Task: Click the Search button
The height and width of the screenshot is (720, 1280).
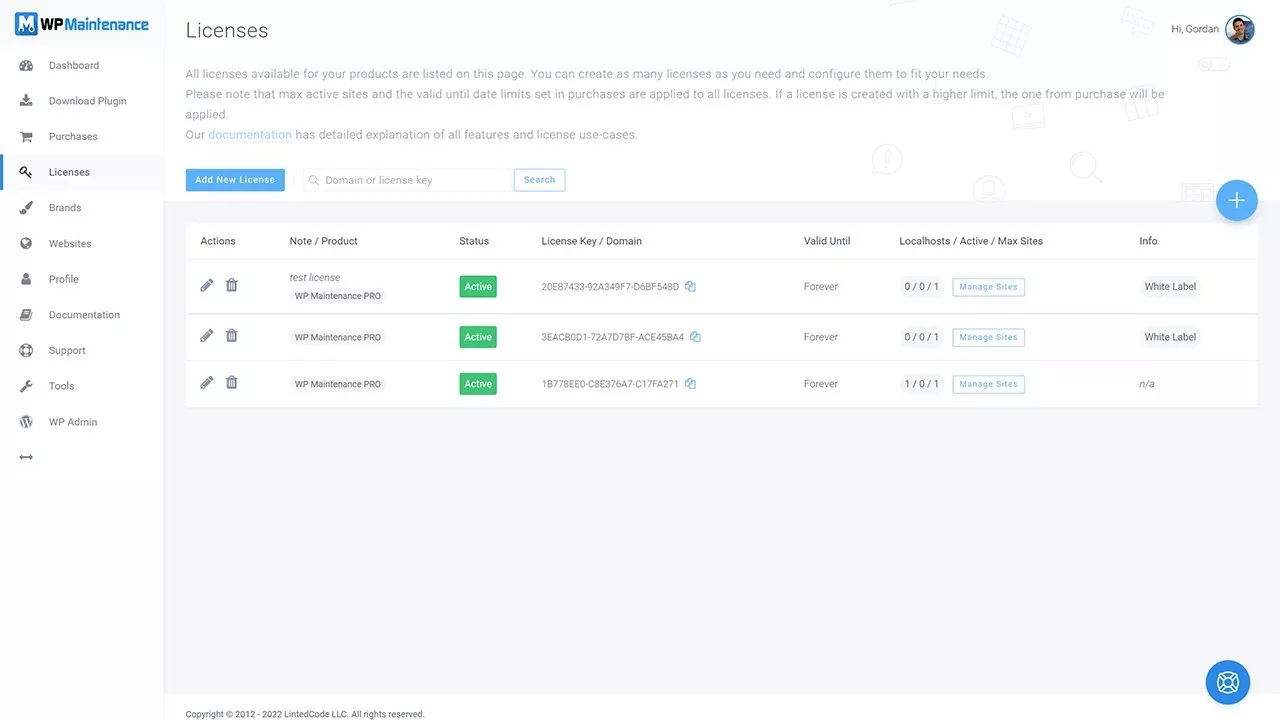Action: point(539,180)
